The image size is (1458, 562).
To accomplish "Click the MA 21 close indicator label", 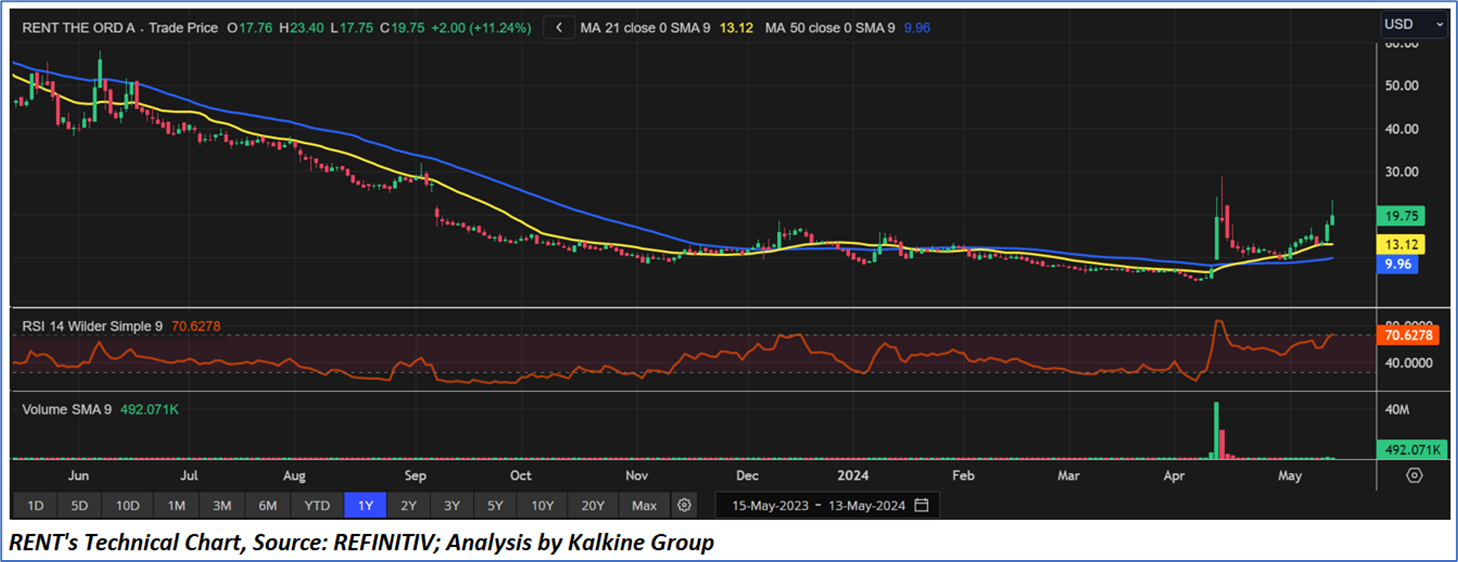I will tap(644, 28).
